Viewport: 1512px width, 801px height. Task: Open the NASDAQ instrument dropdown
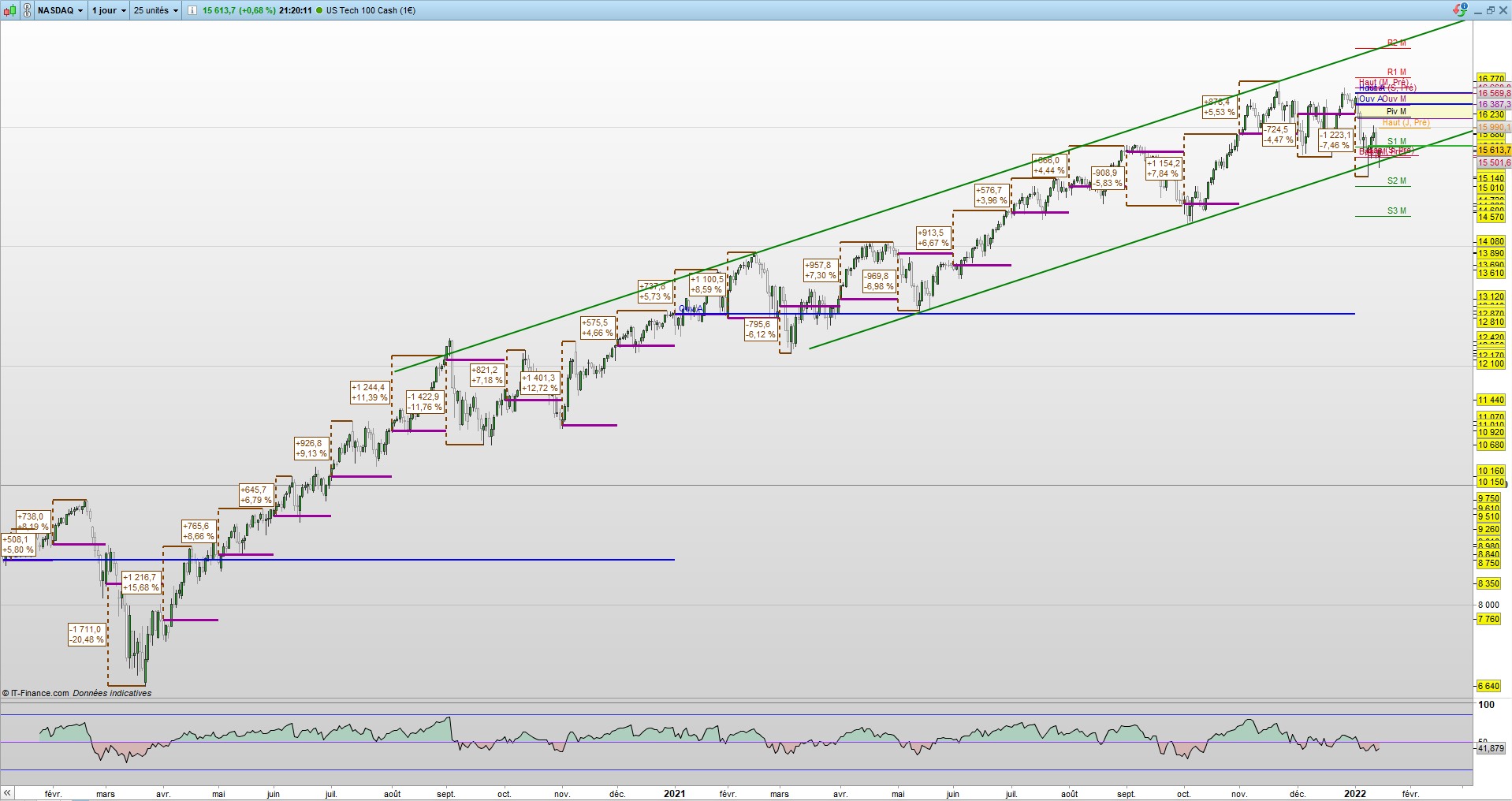60,10
